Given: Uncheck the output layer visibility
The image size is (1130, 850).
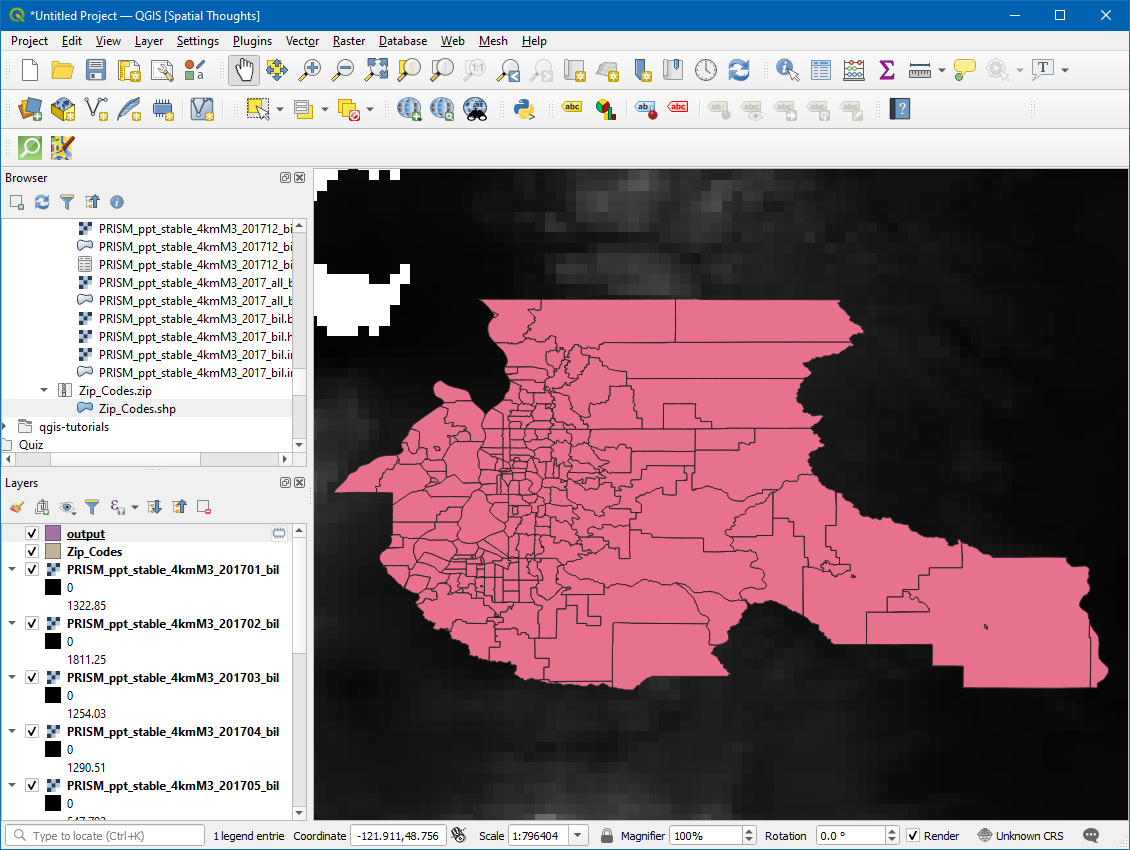Looking at the screenshot, I should 32,534.
